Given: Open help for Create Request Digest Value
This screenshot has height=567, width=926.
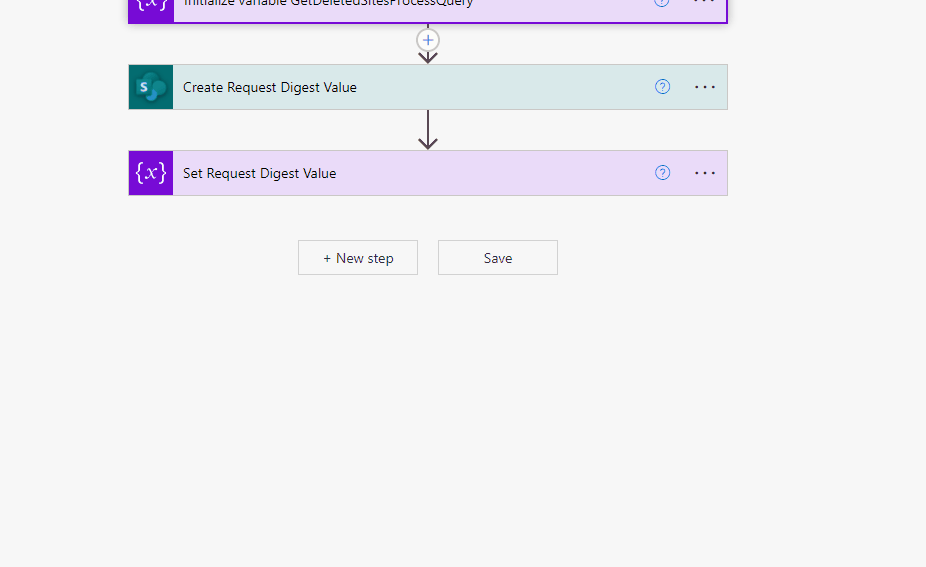Looking at the screenshot, I should click(x=662, y=87).
